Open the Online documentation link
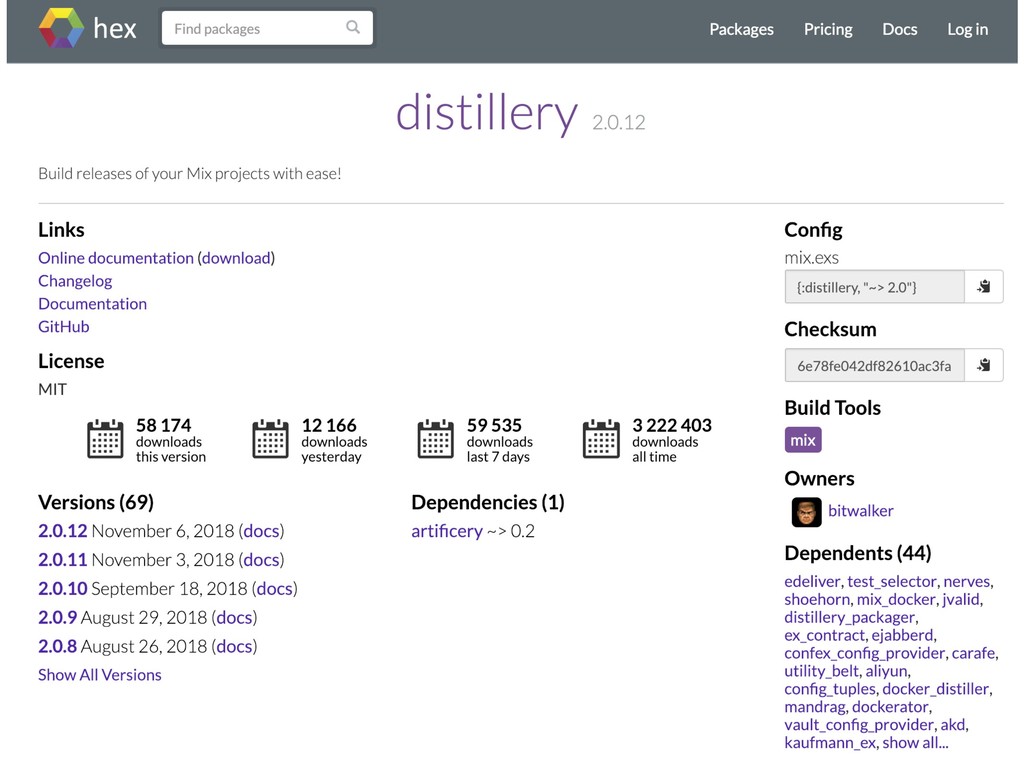 (116, 258)
